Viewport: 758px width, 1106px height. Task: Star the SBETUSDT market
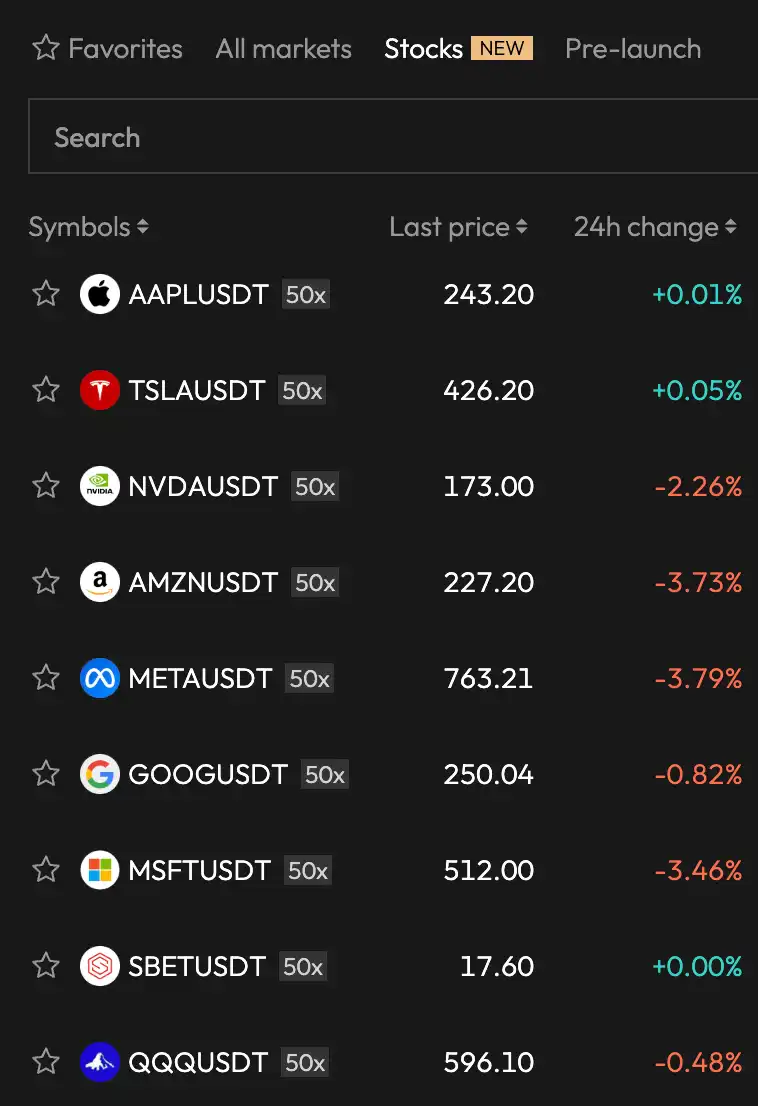46,966
